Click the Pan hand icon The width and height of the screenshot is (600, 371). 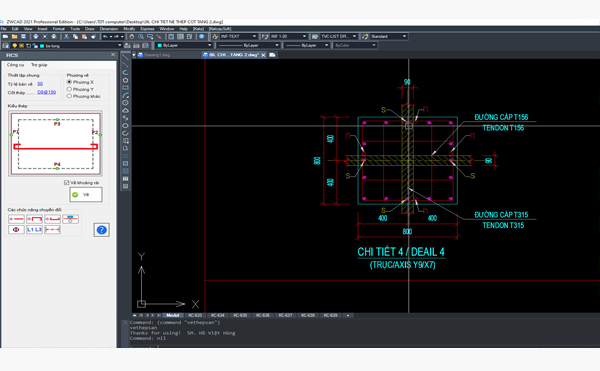coord(132,37)
